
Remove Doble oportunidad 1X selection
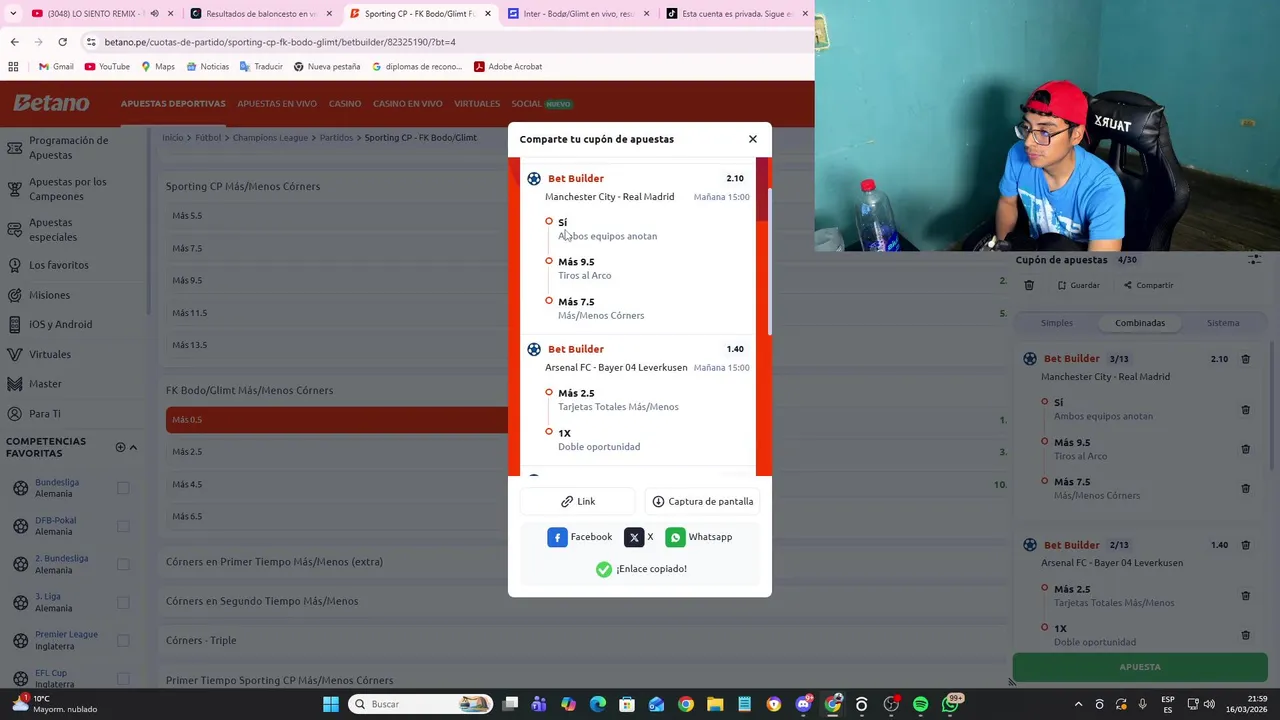pyautogui.click(x=1245, y=635)
